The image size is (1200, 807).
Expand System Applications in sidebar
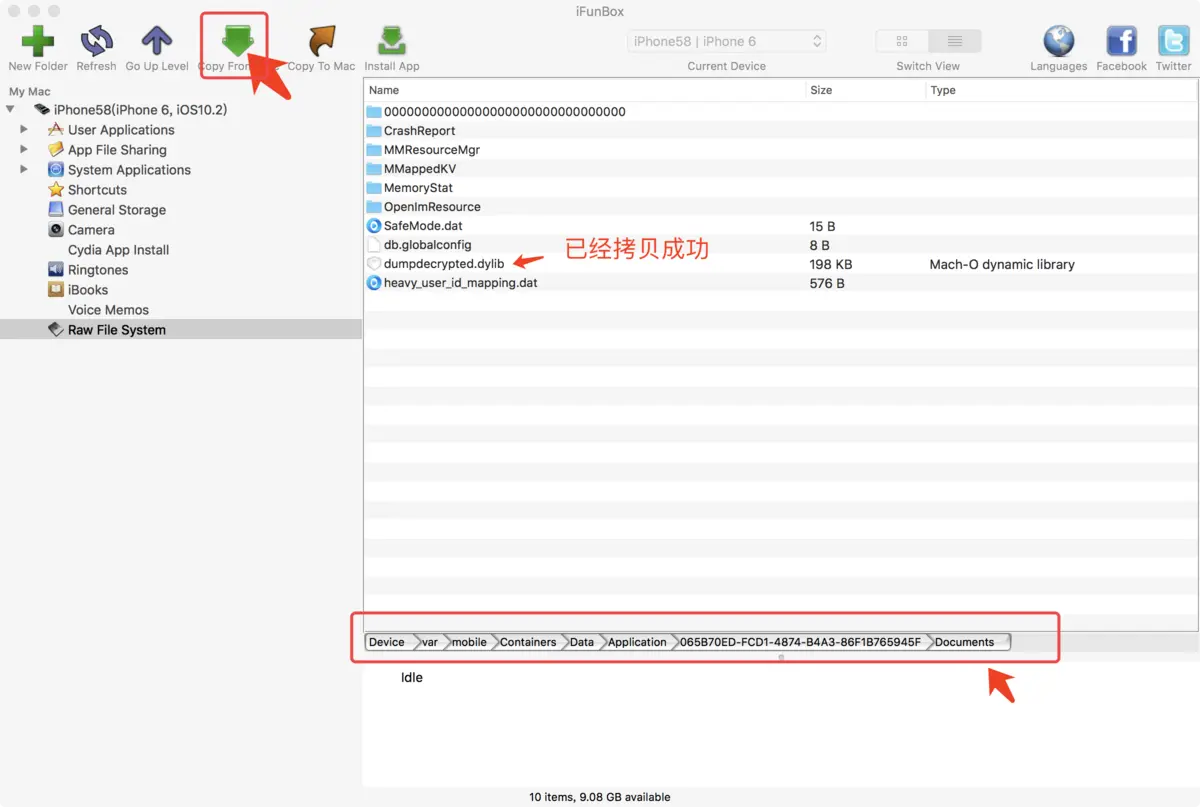click(24, 169)
